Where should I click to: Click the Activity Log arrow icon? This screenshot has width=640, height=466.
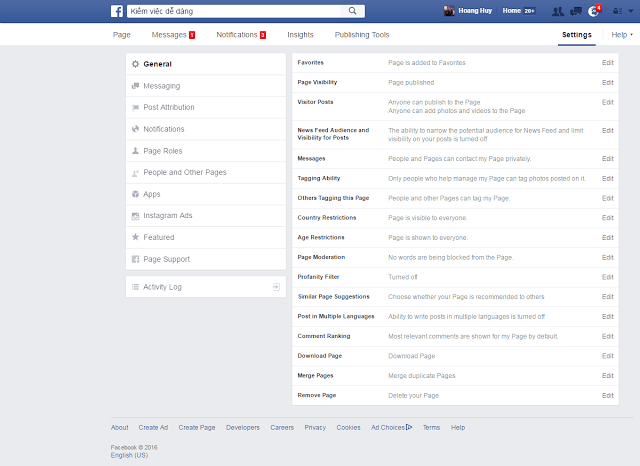[276, 287]
